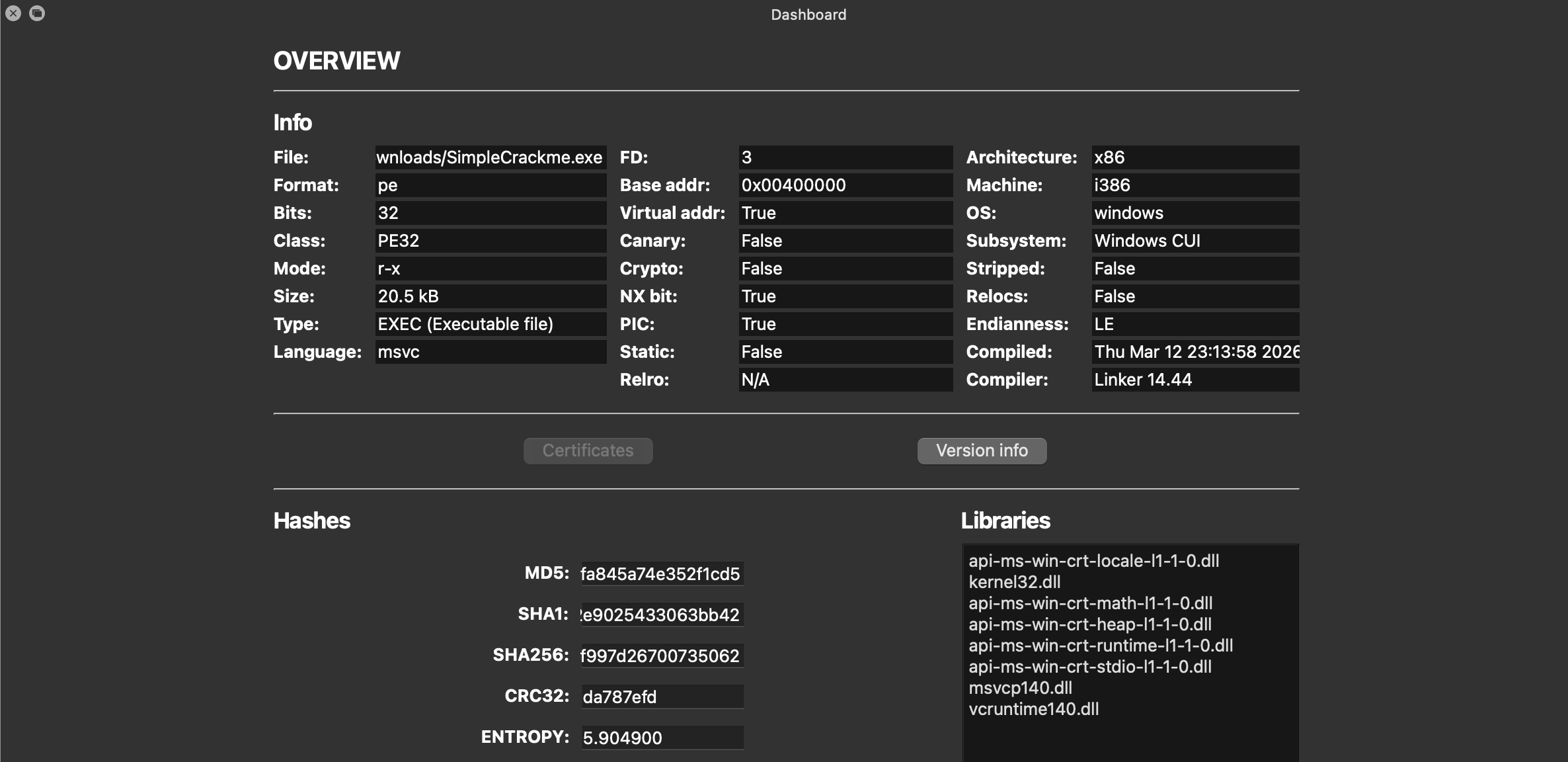
Task: Click the disabled Certificates button
Action: [588, 450]
